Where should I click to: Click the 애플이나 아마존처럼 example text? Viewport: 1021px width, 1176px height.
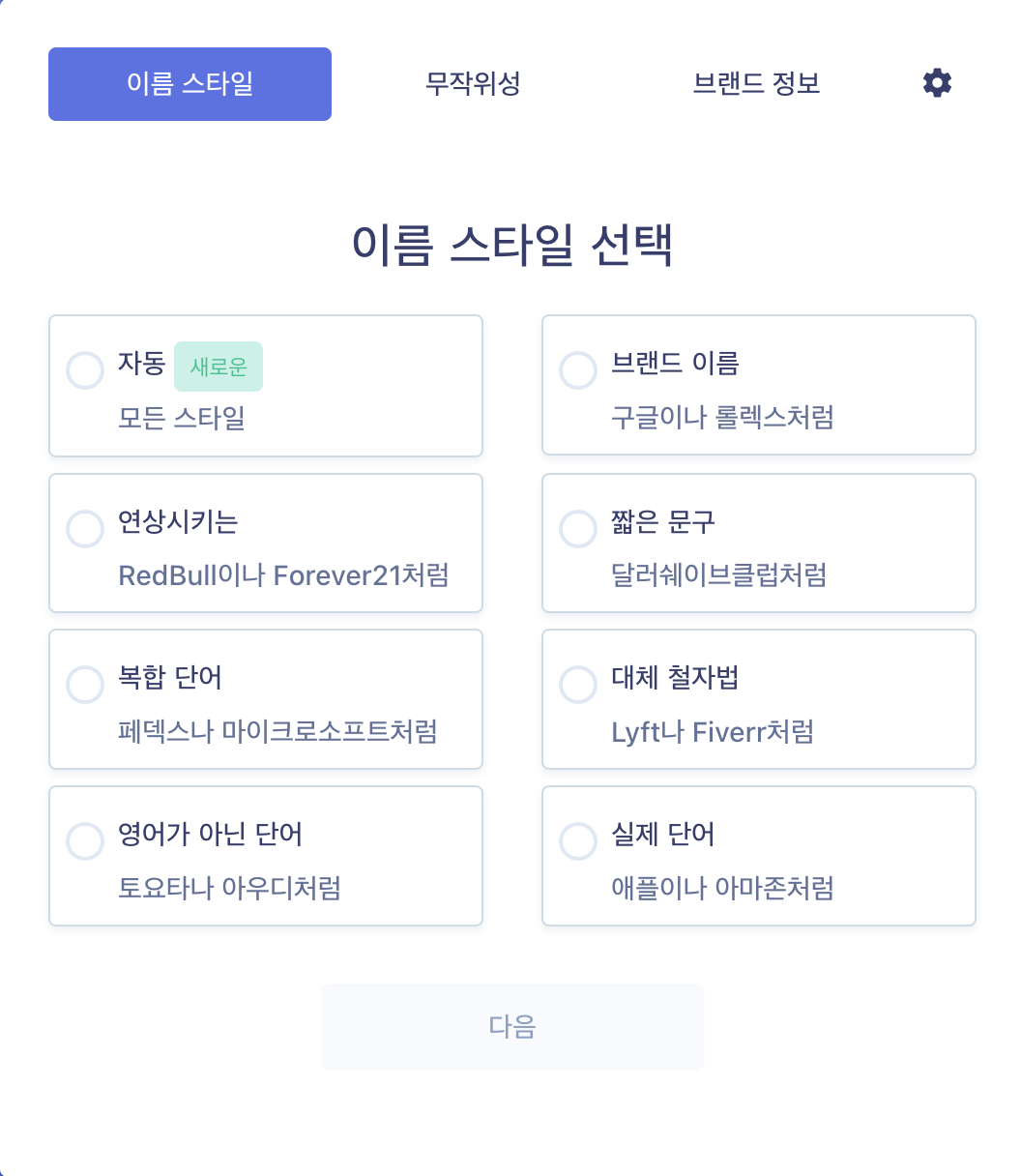coord(722,888)
